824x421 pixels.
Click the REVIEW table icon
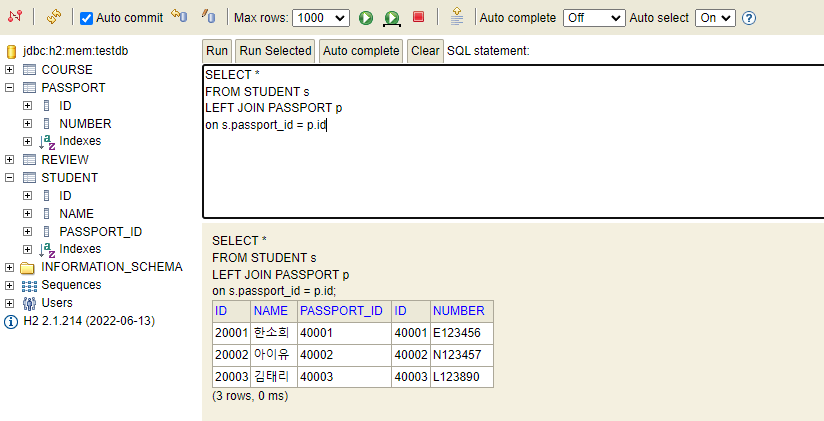coord(29,159)
